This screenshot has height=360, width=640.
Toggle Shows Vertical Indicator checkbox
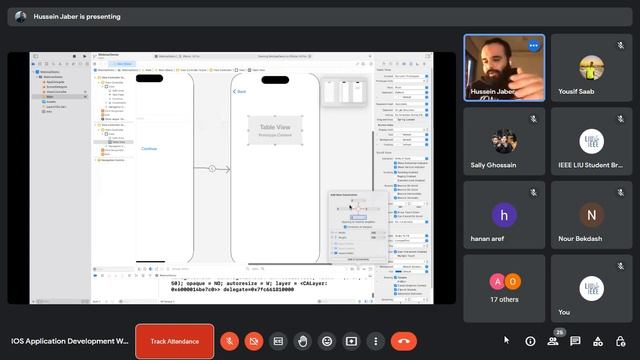[396, 167]
